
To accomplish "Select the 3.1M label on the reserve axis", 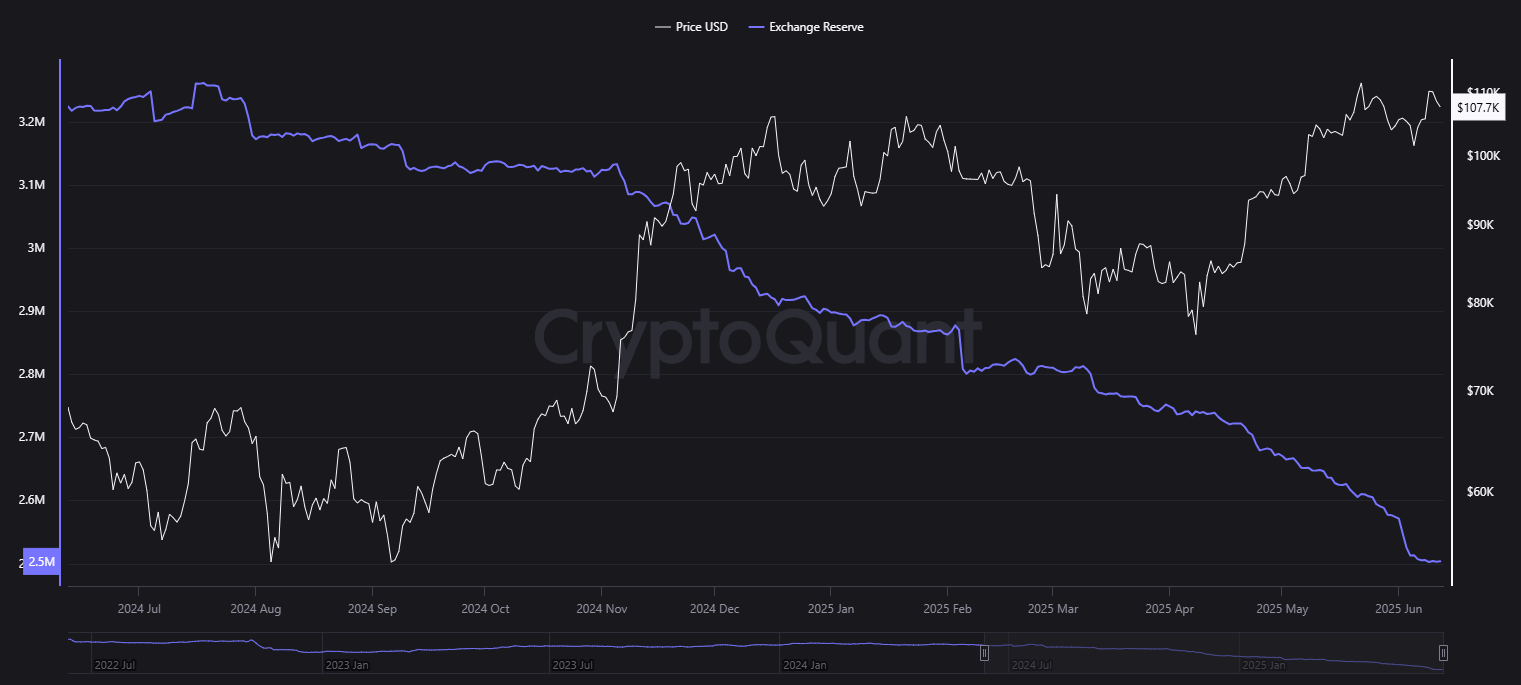I will [33, 185].
